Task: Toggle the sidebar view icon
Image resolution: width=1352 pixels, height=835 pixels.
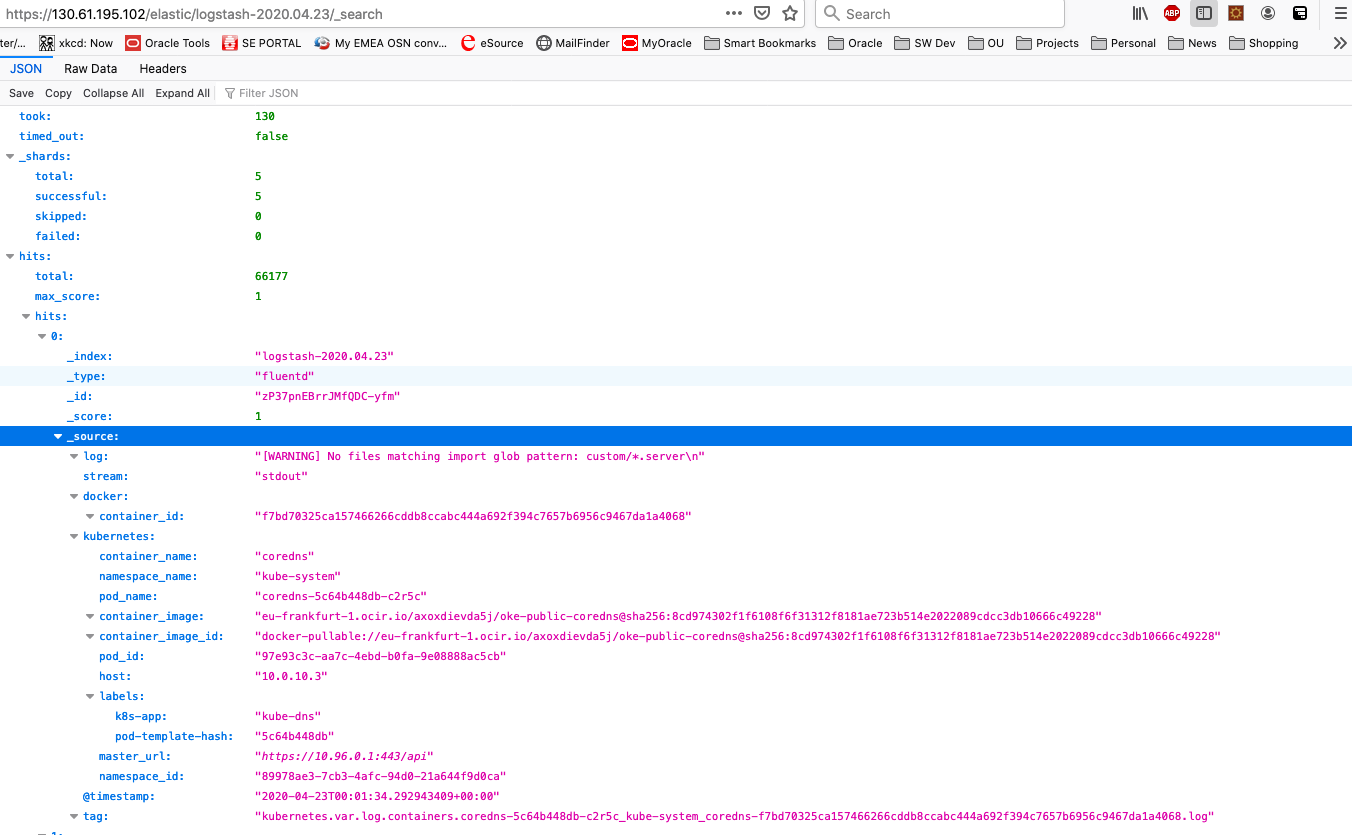Action: pyautogui.click(x=1204, y=14)
